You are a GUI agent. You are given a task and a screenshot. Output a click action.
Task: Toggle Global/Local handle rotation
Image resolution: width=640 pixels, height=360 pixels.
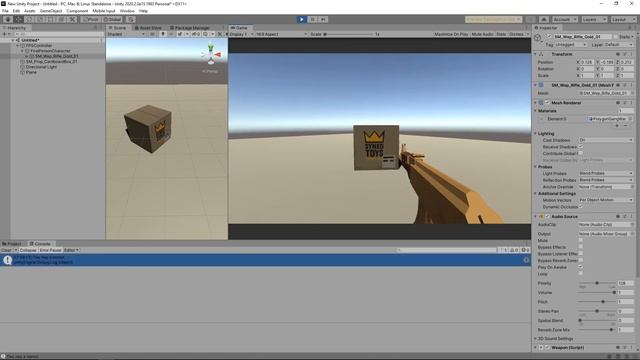point(112,19)
